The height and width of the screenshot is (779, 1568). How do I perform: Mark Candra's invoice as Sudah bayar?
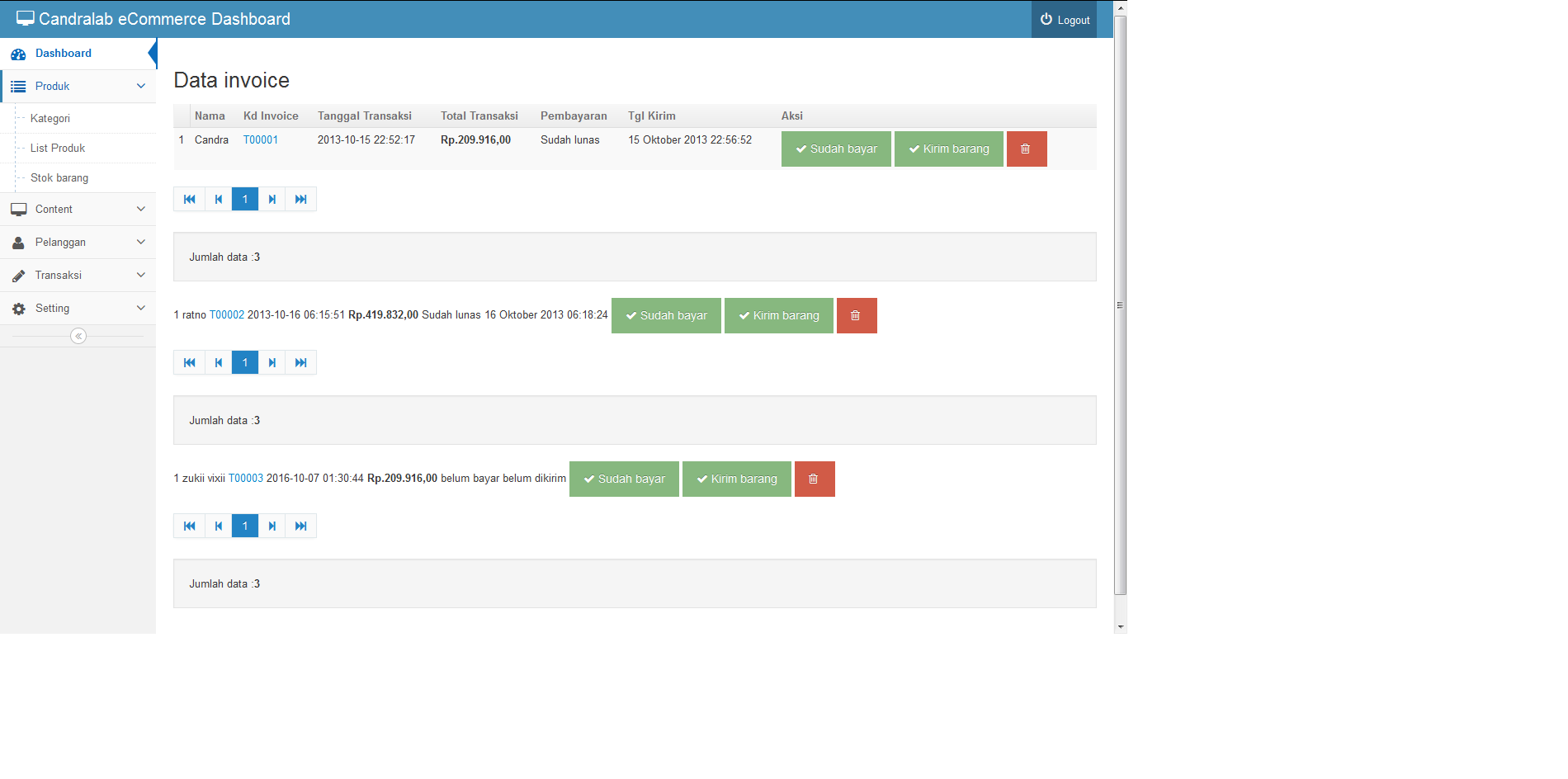[x=835, y=149]
